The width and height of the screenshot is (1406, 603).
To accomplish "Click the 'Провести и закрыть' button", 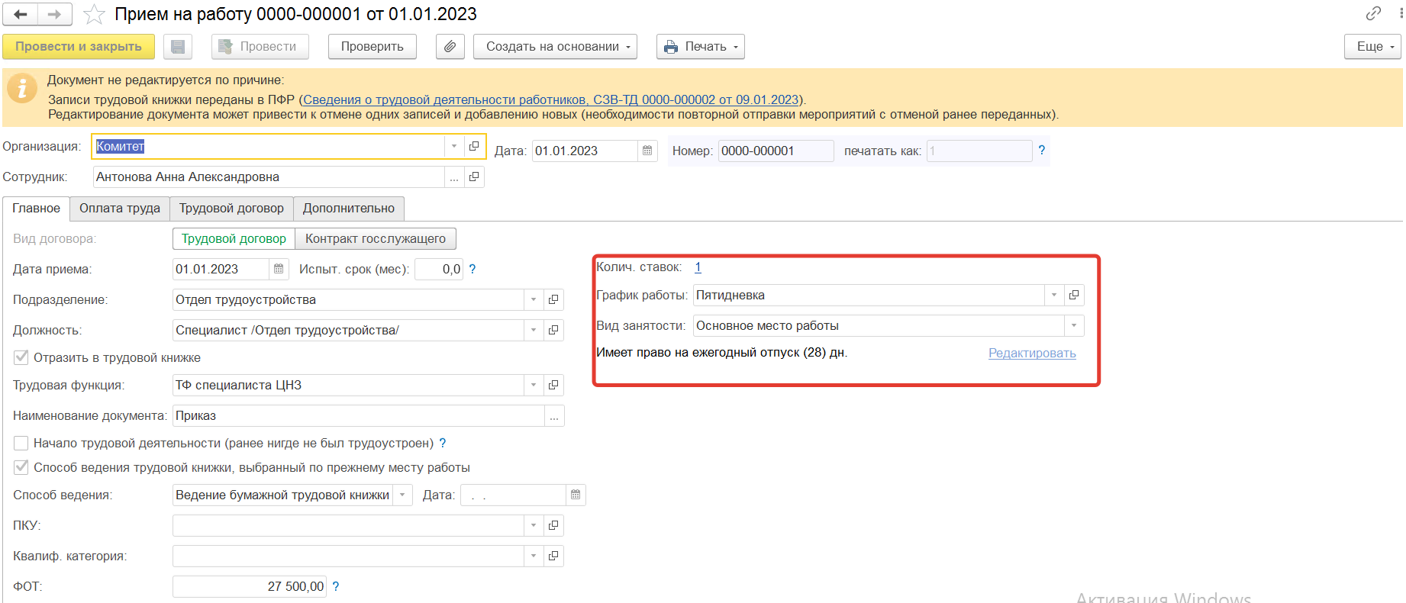I will [78, 46].
